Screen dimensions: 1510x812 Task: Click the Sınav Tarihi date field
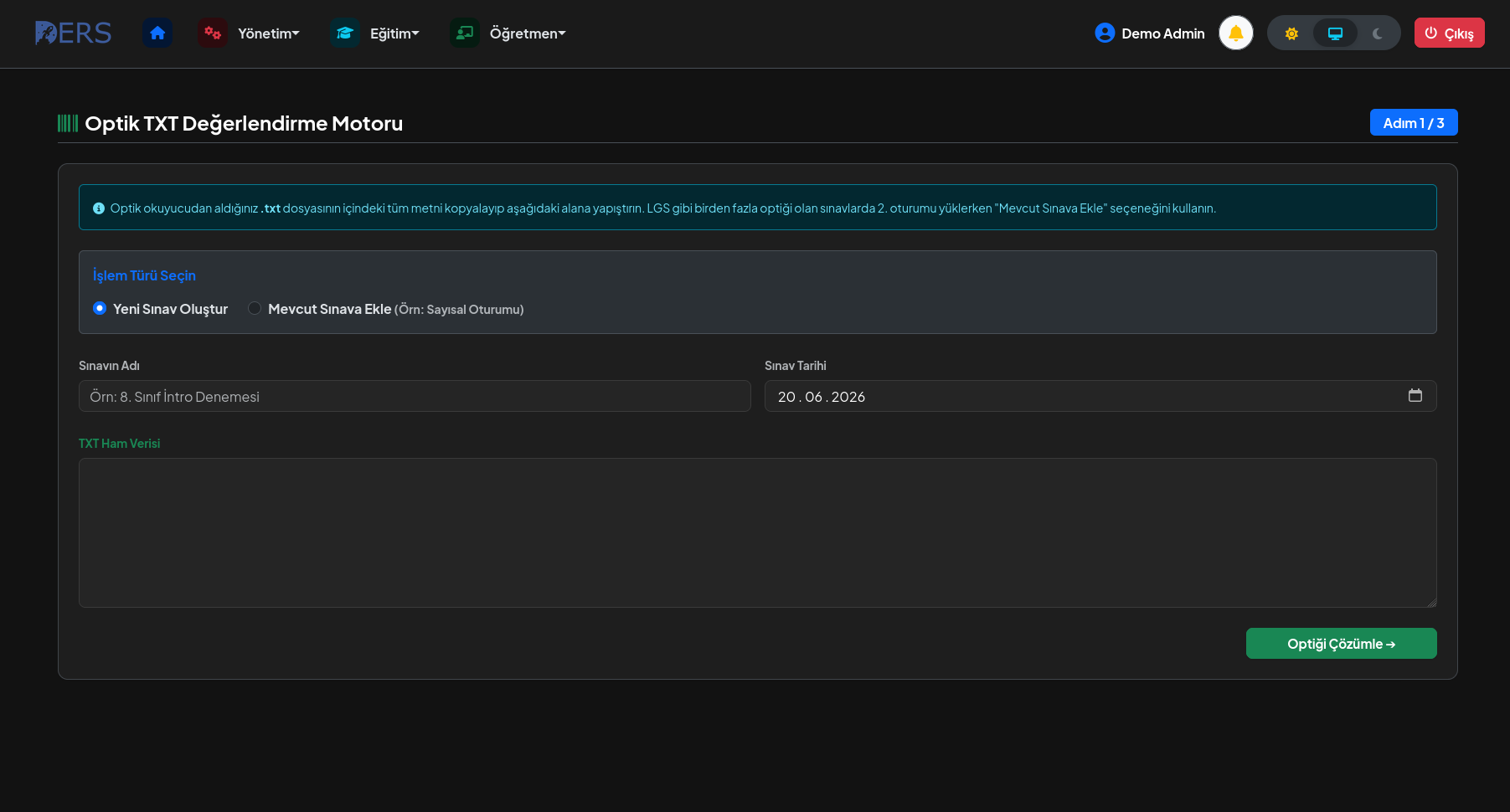click(x=1100, y=396)
